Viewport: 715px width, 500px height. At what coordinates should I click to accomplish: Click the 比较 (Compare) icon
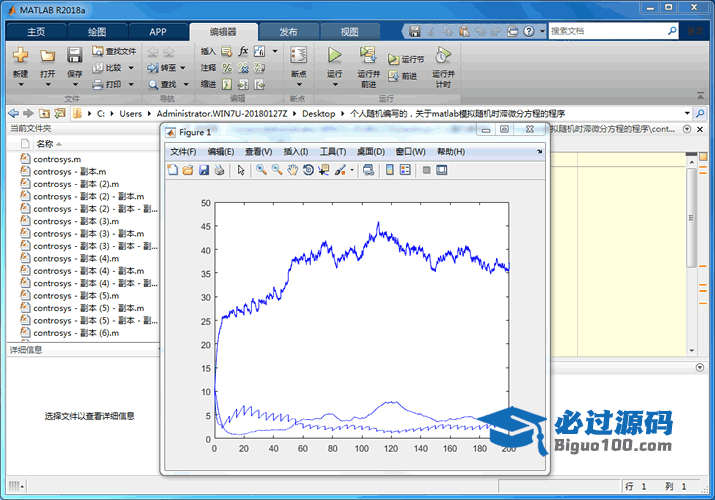pyautogui.click(x=98, y=68)
